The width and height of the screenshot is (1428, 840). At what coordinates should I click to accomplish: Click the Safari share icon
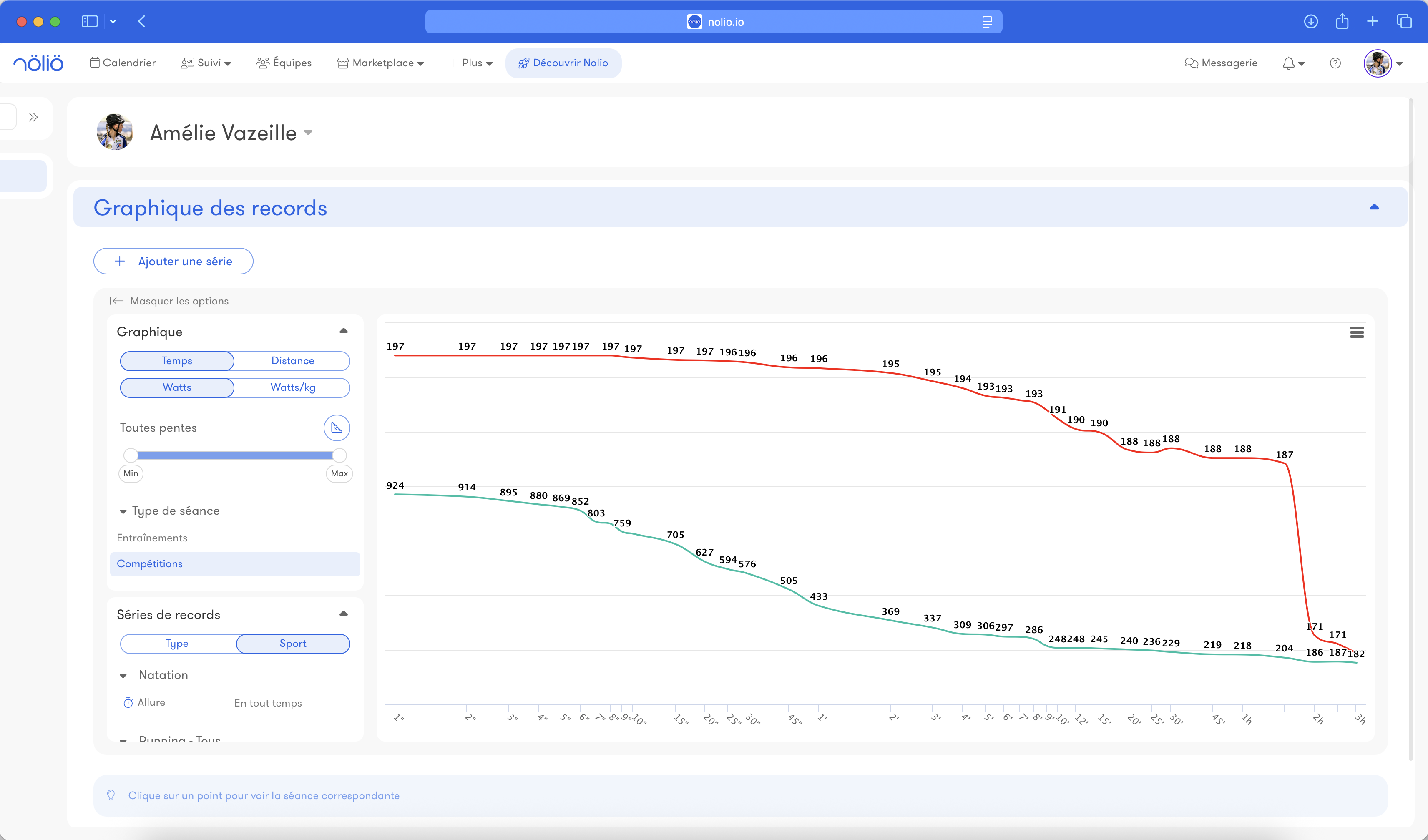[x=1342, y=22]
